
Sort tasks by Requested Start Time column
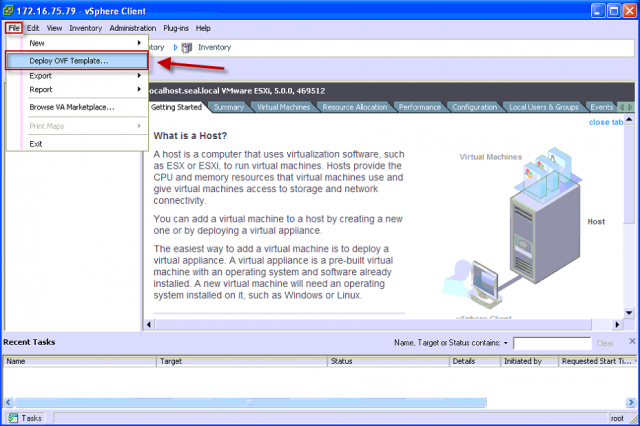tap(598, 361)
